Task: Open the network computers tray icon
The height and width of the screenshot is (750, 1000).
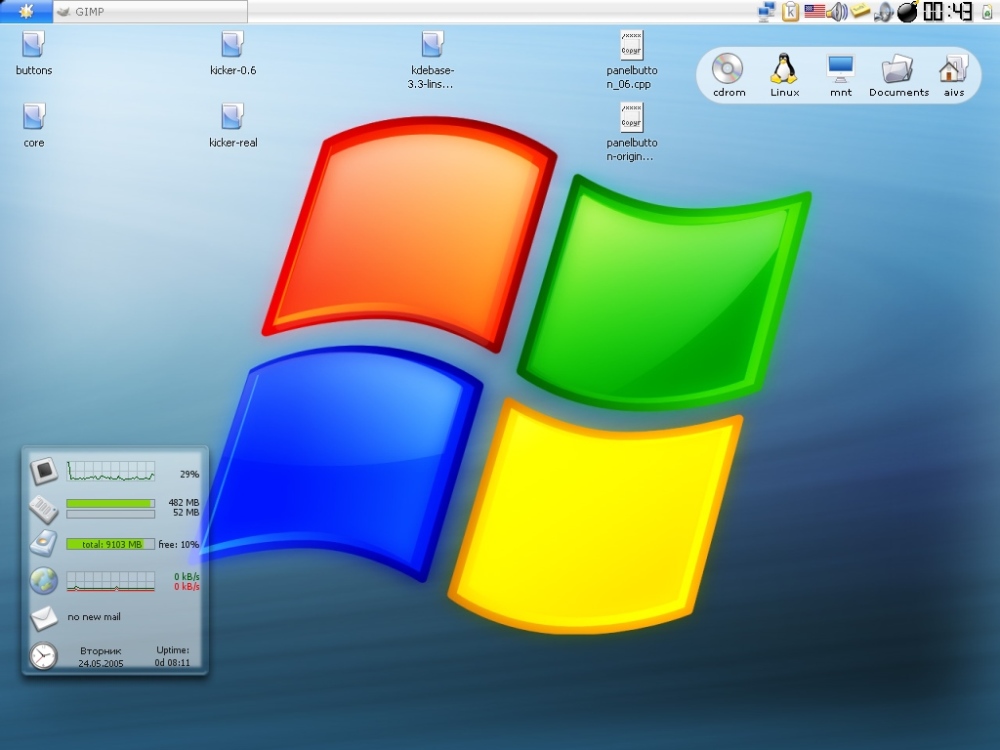Action: click(x=767, y=11)
